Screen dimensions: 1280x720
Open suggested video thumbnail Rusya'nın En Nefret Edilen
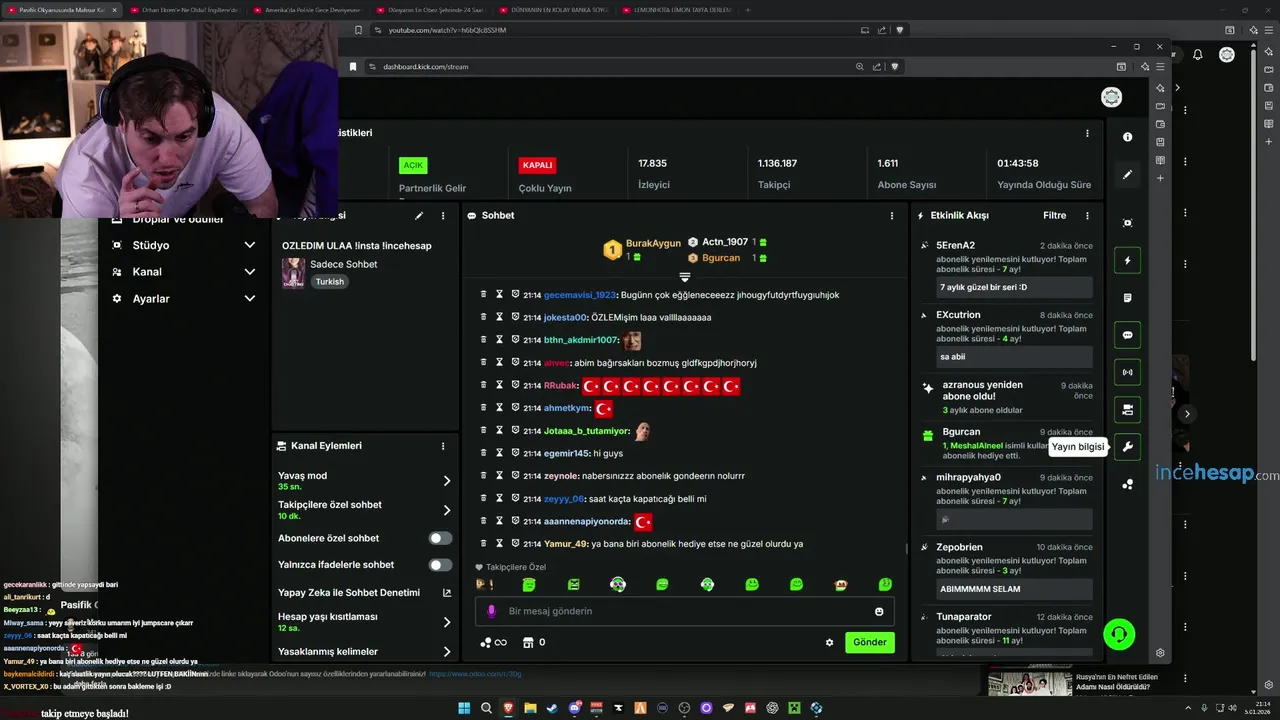click(x=1030, y=684)
